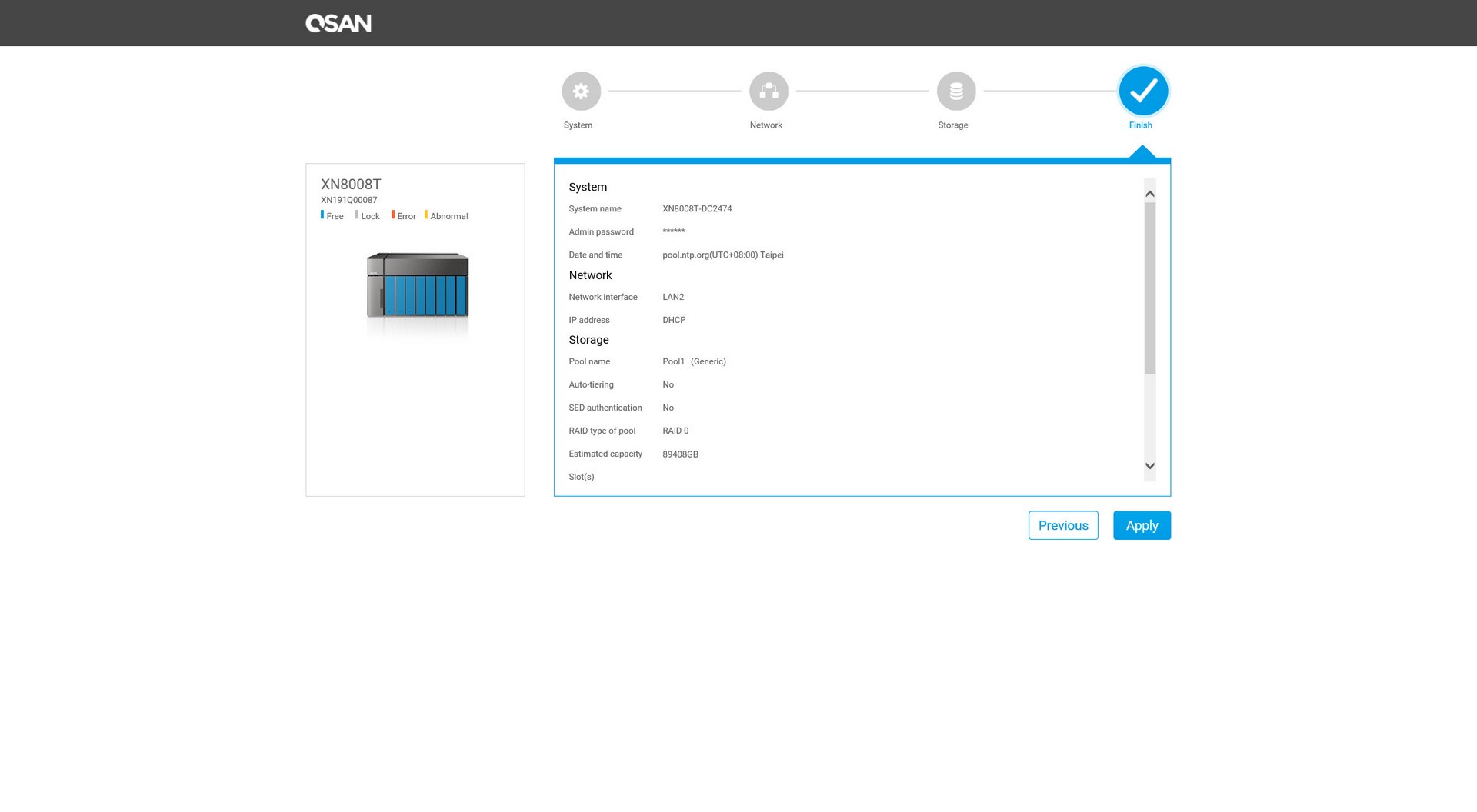Click the 89408GB estimated capacity value
The width and height of the screenshot is (1477, 812).
pyautogui.click(x=680, y=454)
